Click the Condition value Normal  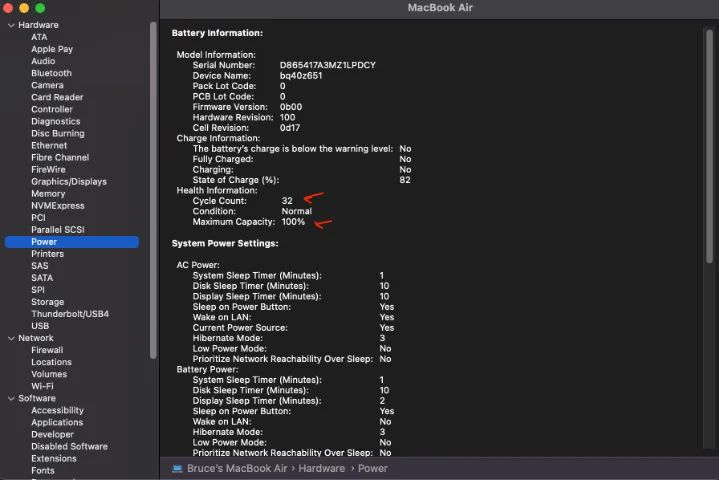pos(297,211)
